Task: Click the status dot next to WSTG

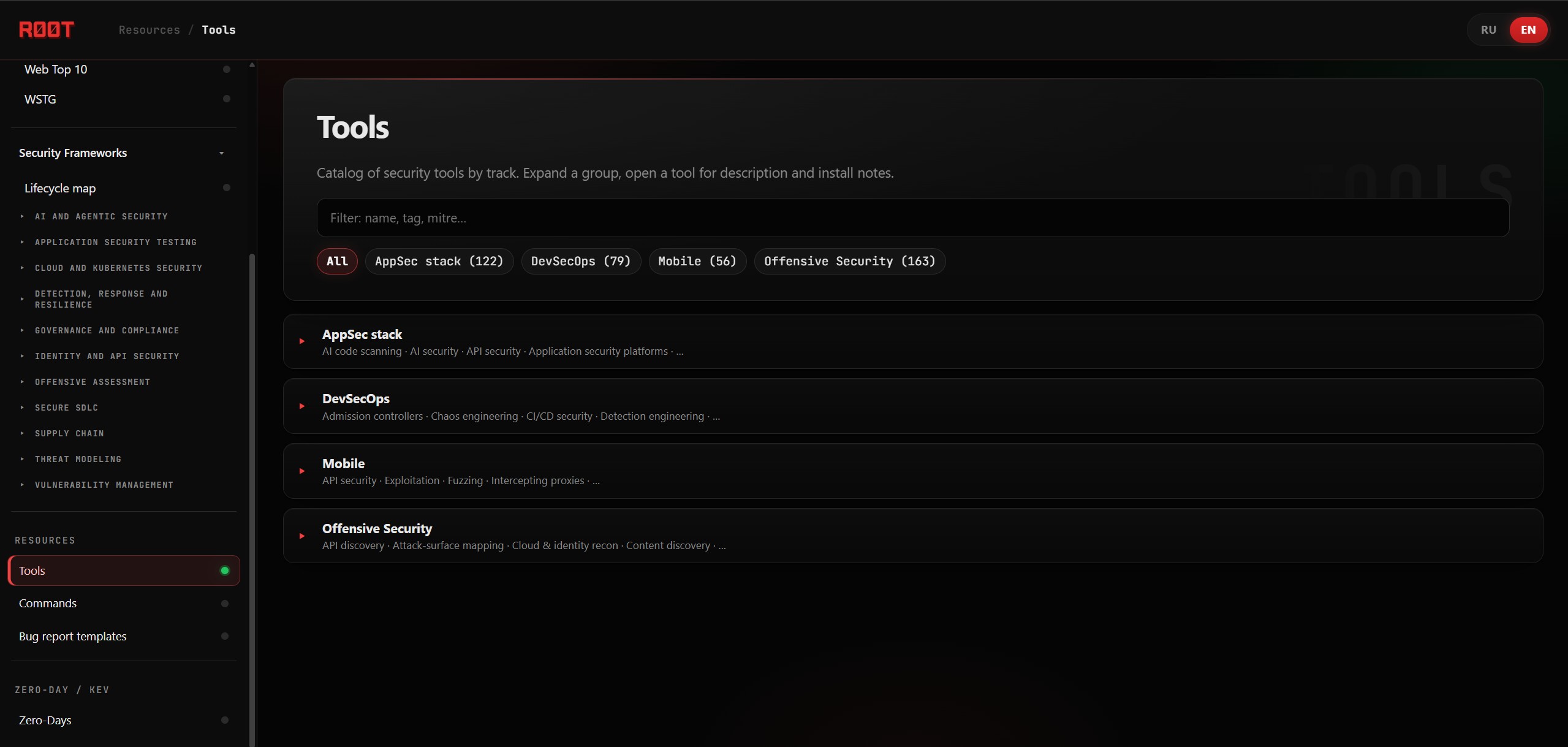Action: pyautogui.click(x=227, y=99)
